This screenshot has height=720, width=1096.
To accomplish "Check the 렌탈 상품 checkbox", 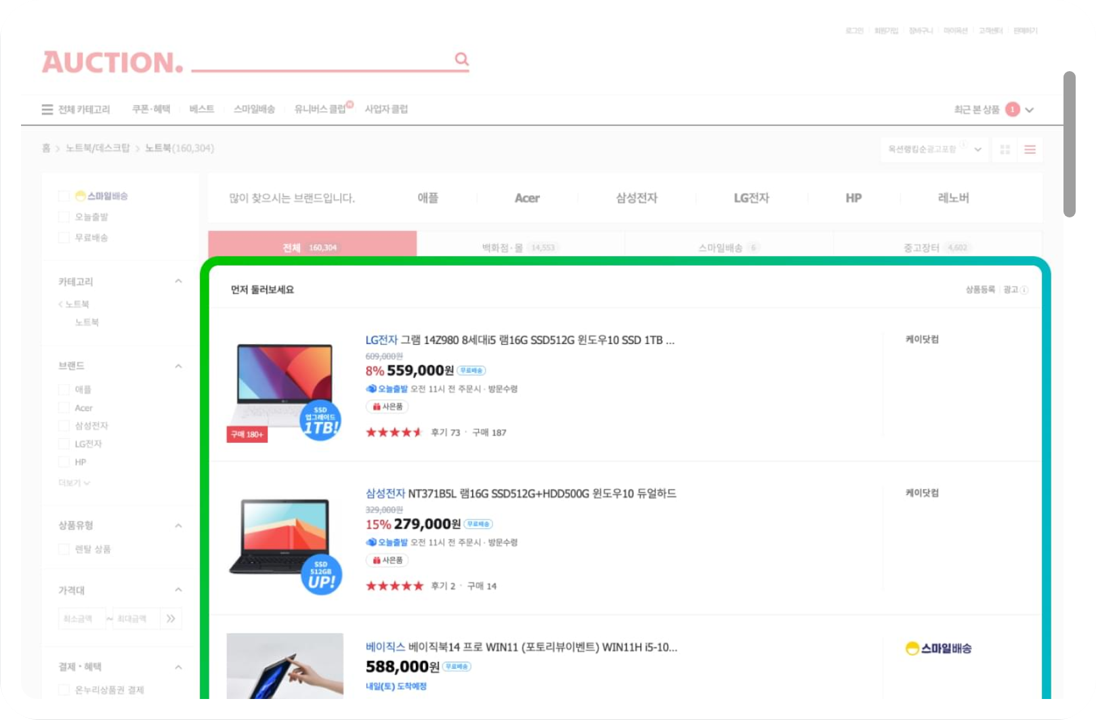I will coord(64,549).
